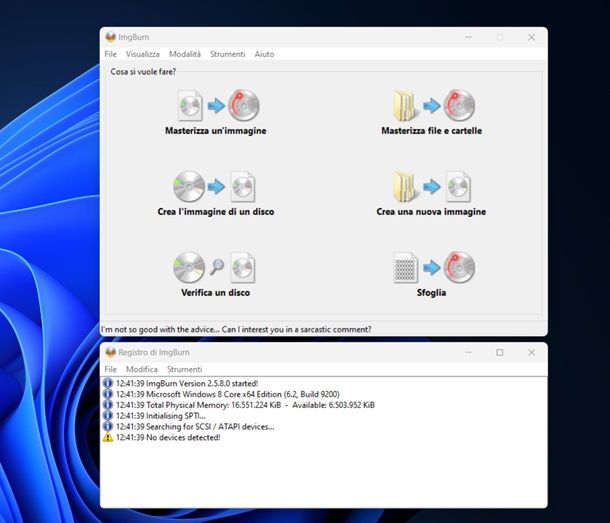610x523 pixels.
Task: Open Strumenti menu in Registro di ImgBurn
Action: tap(184, 369)
